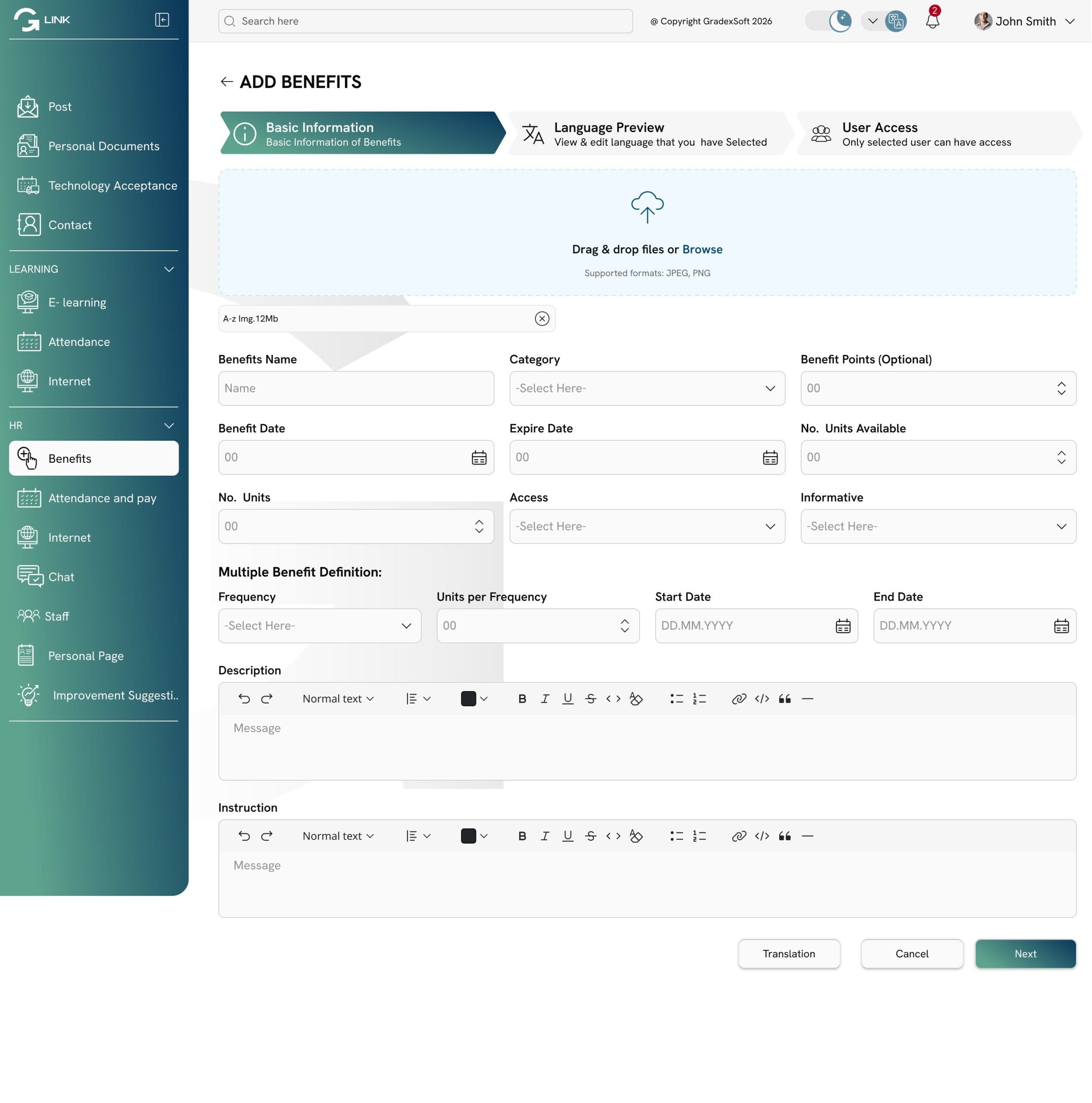Click the Browse file link
The height and width of the screenshot is (1103, 1092).
tap(702, 249)
